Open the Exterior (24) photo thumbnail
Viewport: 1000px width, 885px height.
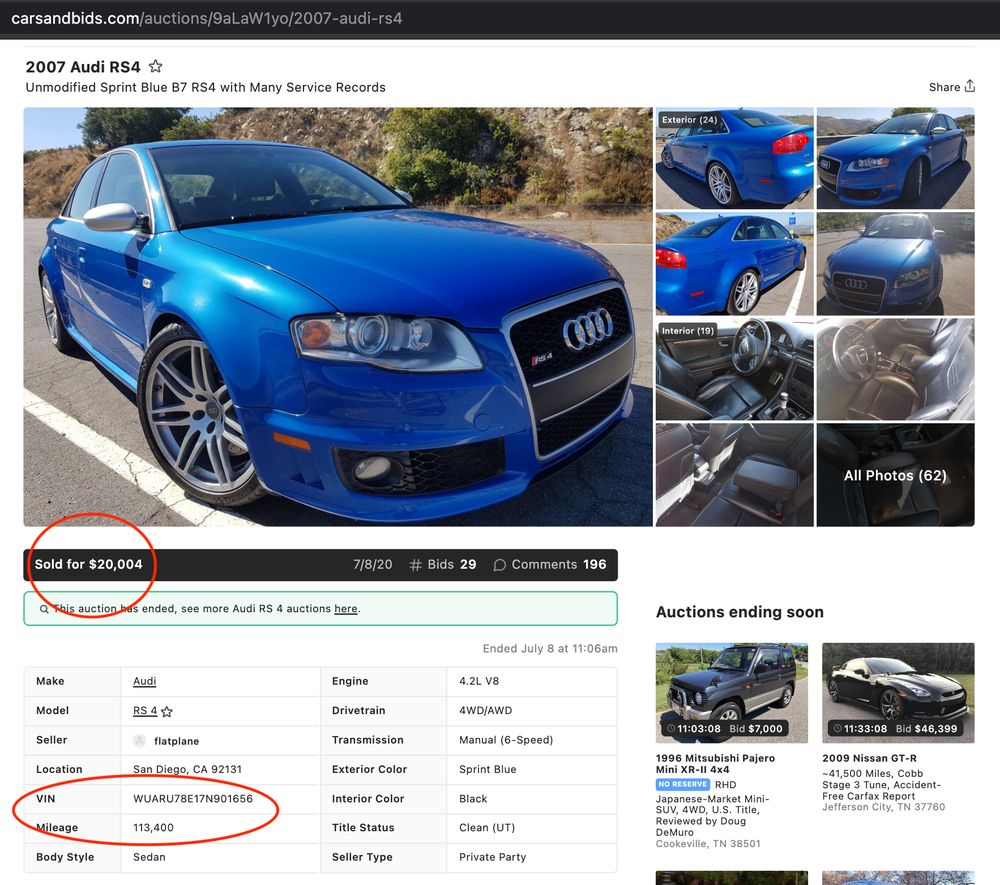734,158
